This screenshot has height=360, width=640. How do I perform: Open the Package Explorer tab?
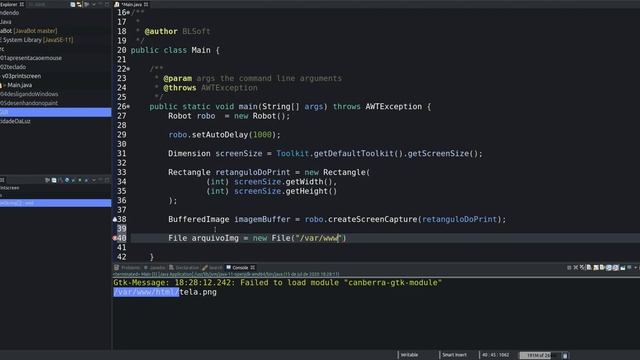(x=12, y=4)
